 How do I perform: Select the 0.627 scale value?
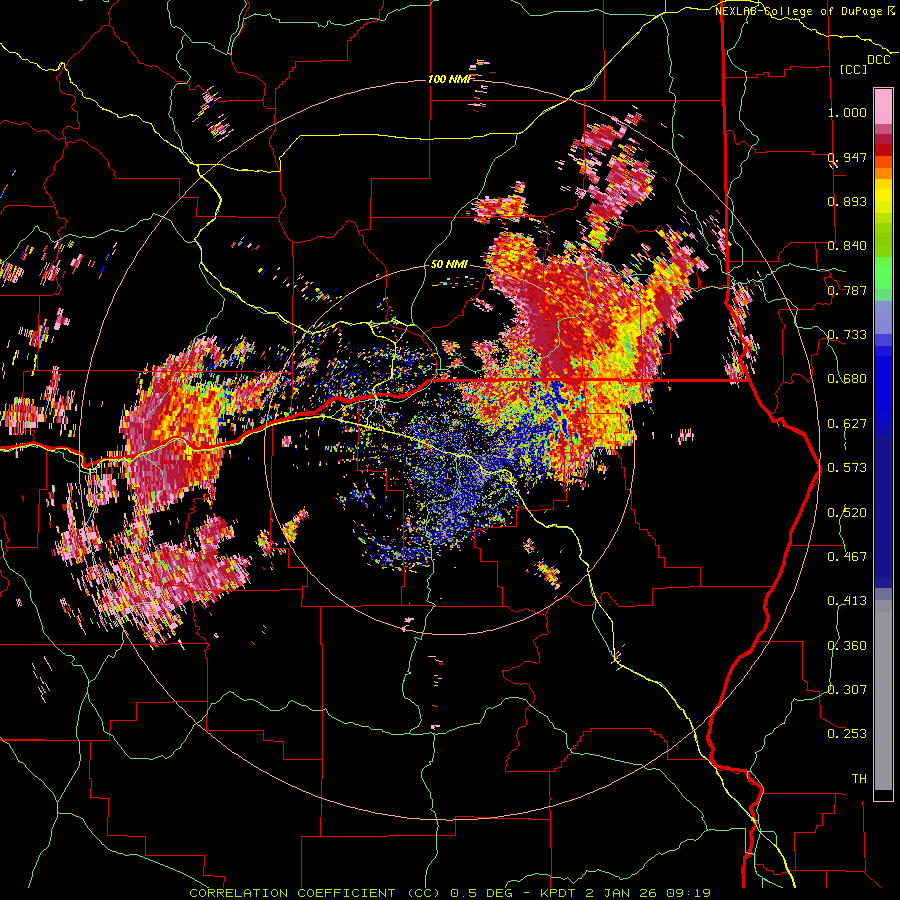pyautogui.click(x=847, y=424)
